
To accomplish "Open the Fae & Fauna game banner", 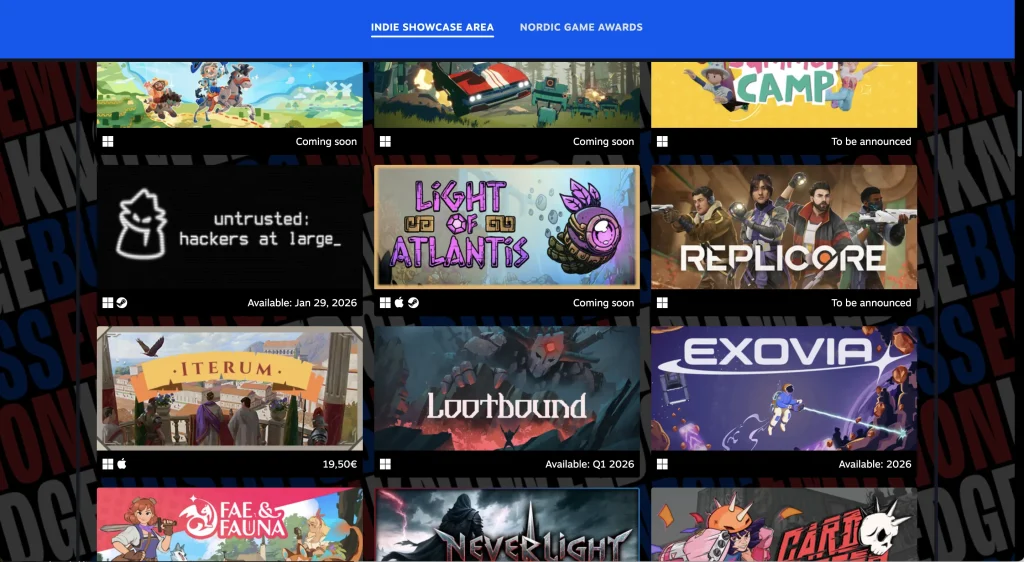I will [230, 525].
